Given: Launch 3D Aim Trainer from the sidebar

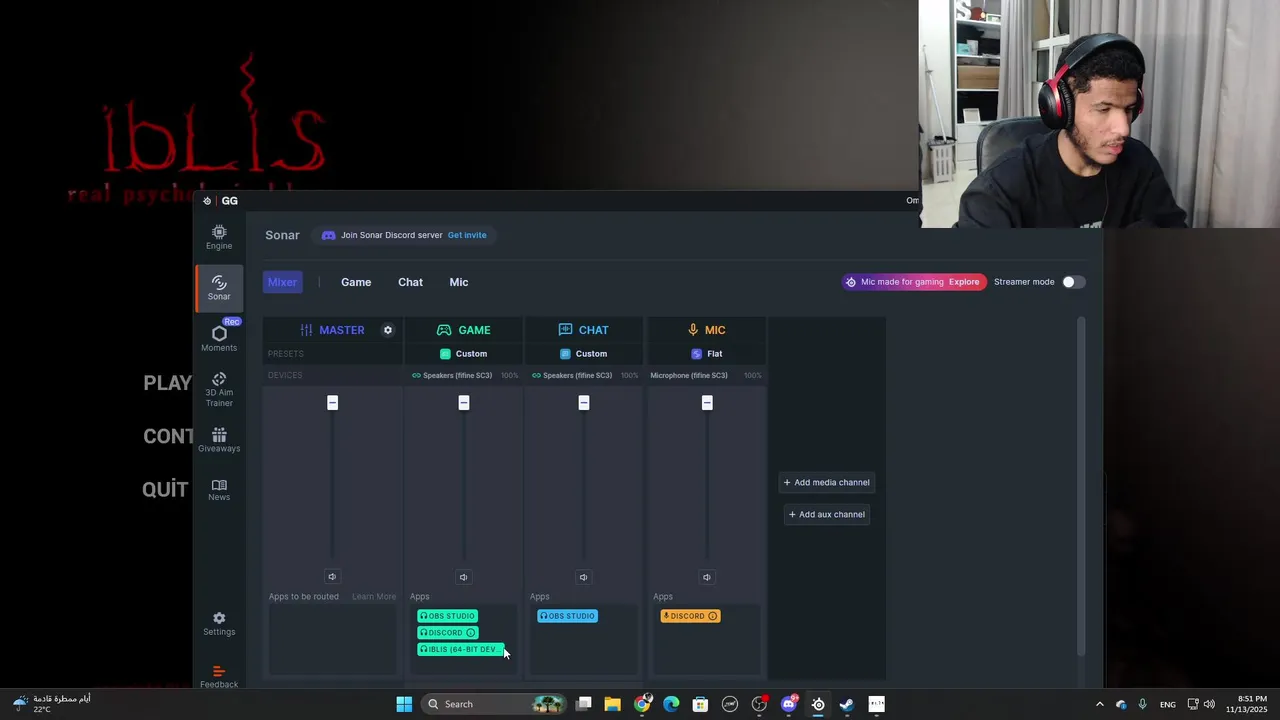Looking at the screenshot, I should click(219, 389).
